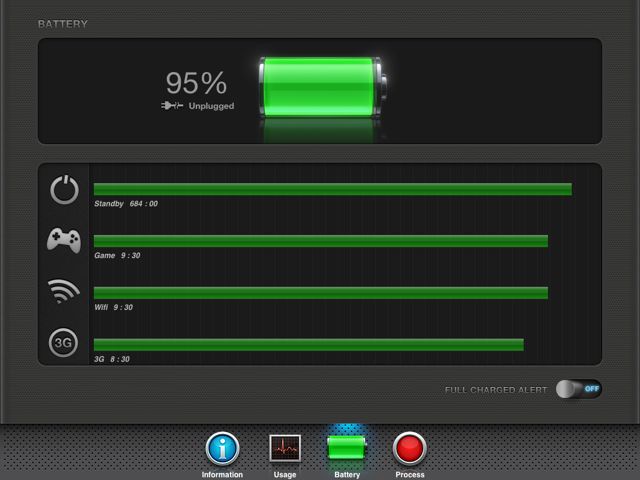This screenshot has height=480, width=640.
Task: Open the Information tab icon
Action: [222, 448]
